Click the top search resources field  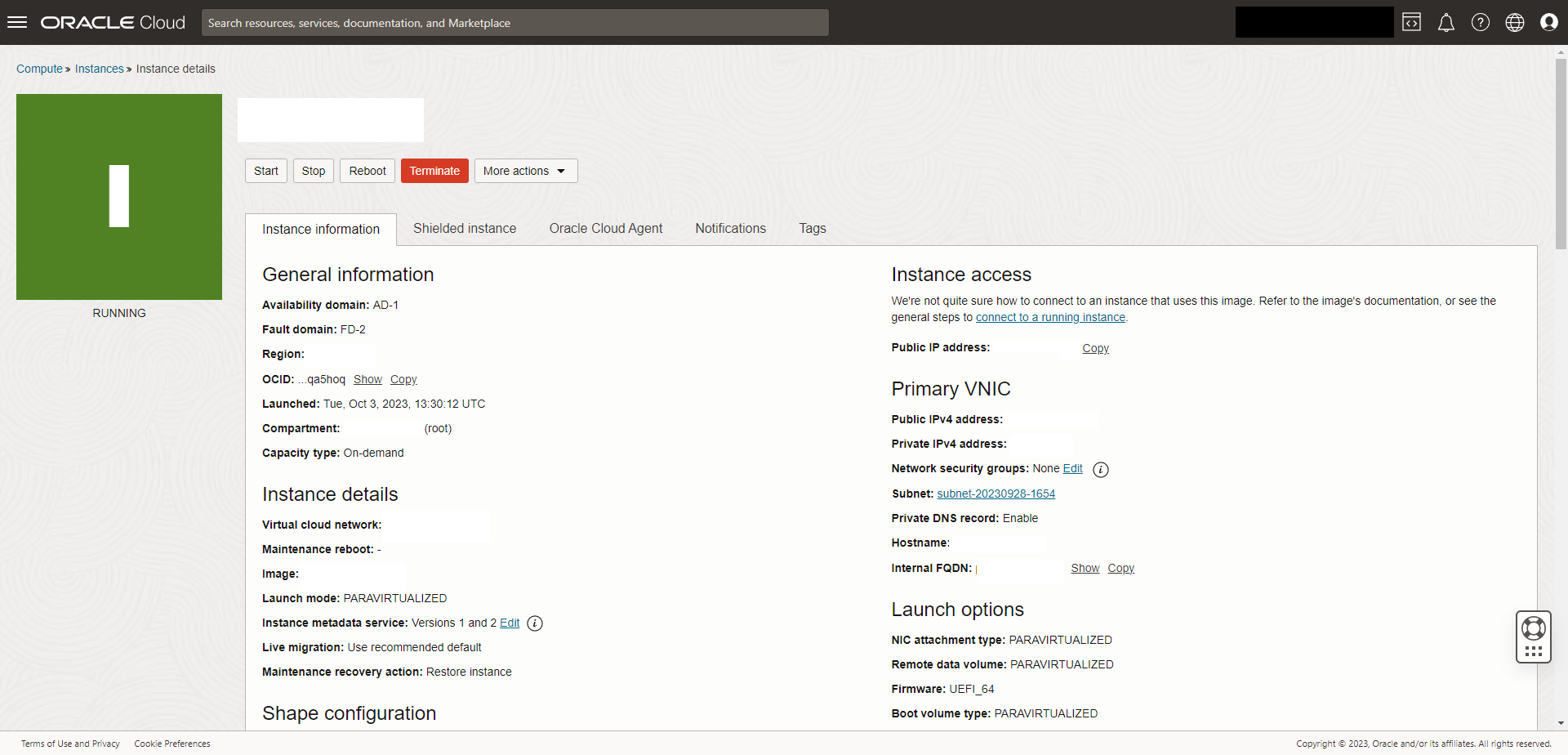pyautogui.click(x=514, y=23)
